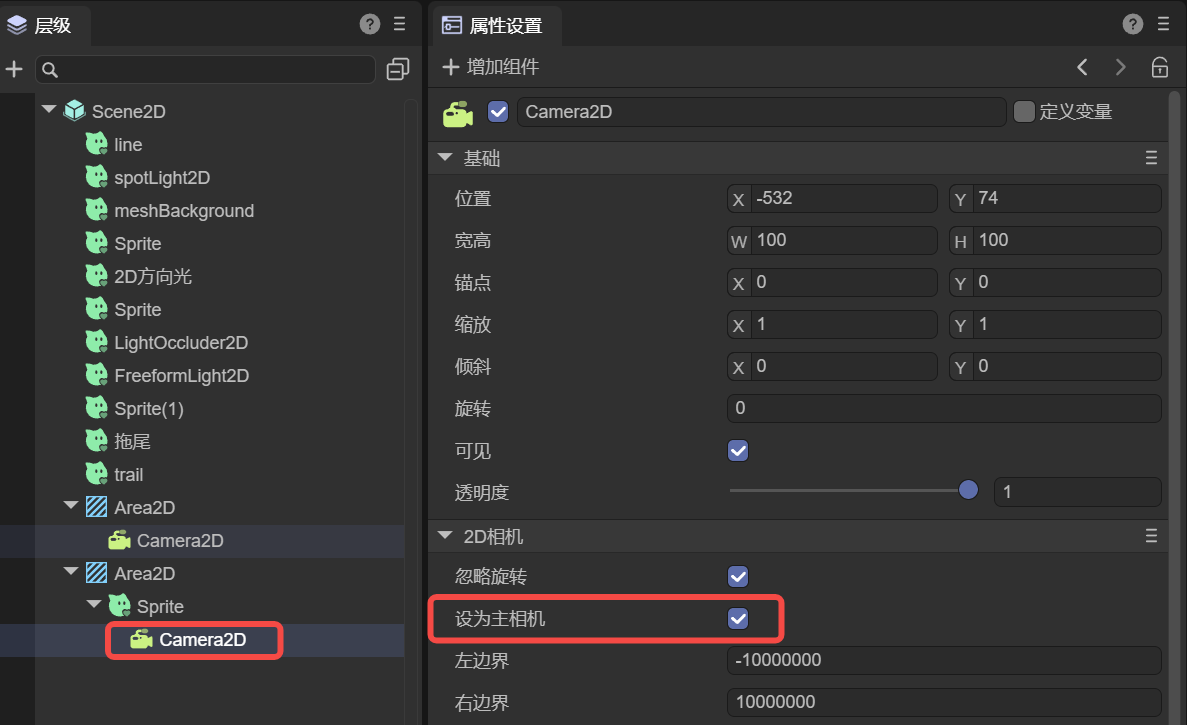Select the spotLight2D node in hierarchy
The width and height of the screenshot is (1187, 725).
[161, 178]
